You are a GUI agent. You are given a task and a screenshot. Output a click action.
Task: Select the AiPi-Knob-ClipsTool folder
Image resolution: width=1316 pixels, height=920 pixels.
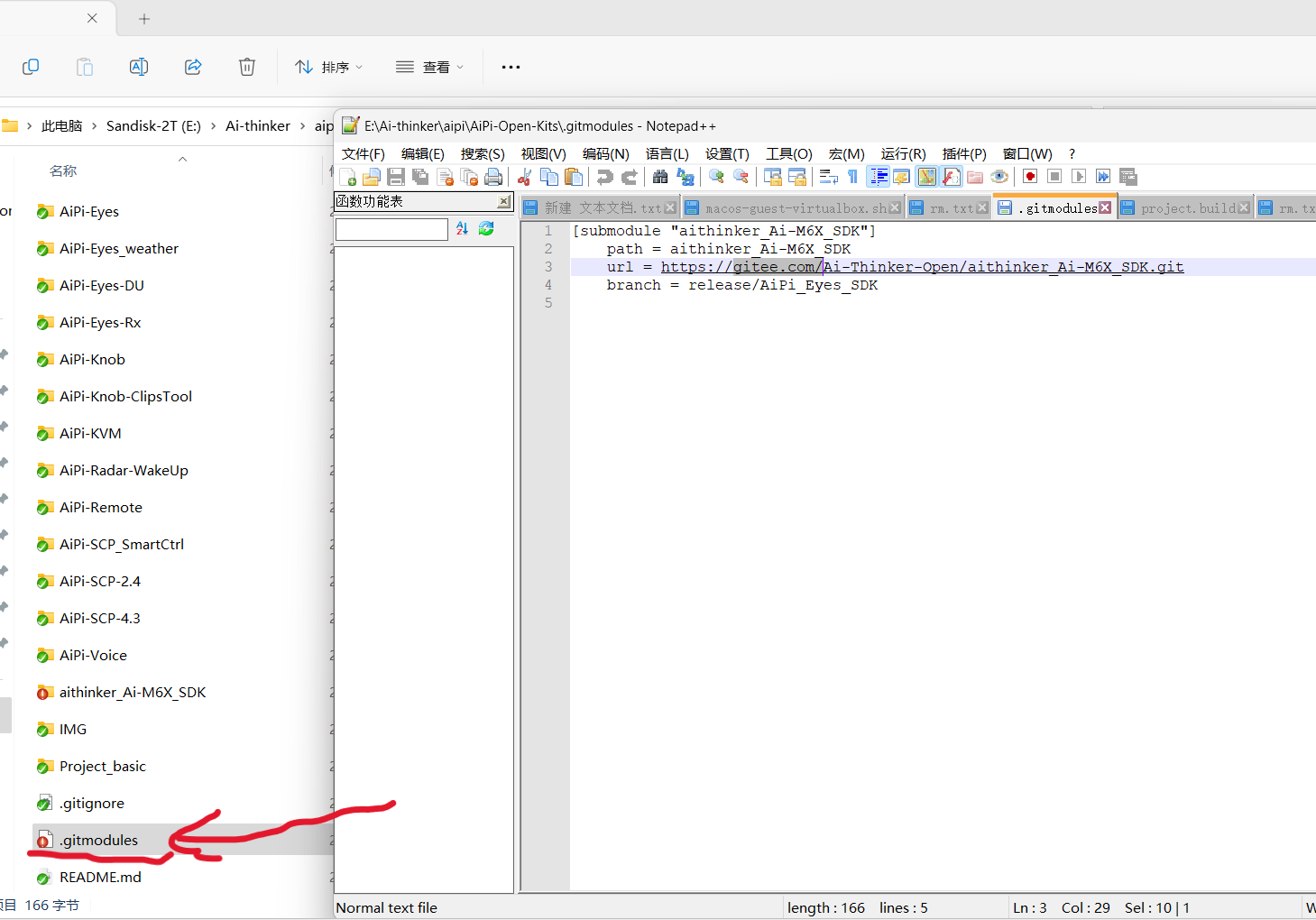125,396
